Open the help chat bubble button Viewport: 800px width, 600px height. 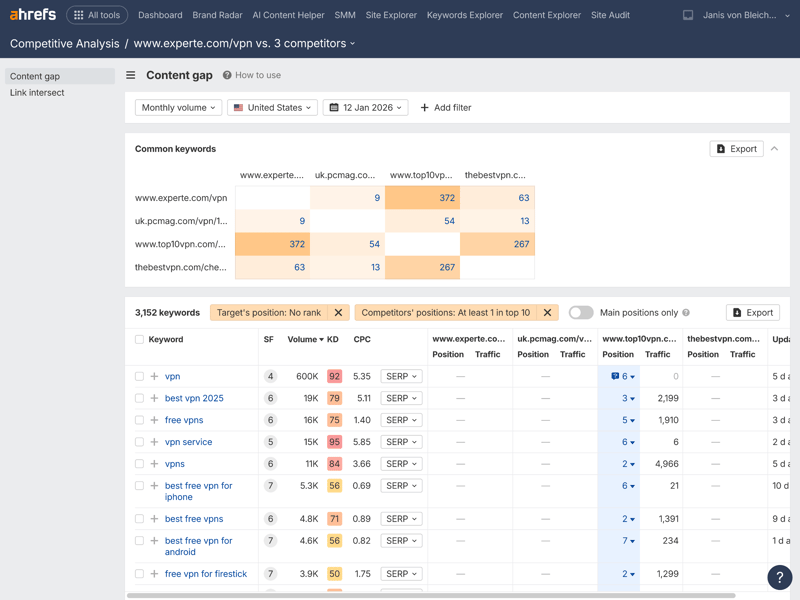coord(779,577)
